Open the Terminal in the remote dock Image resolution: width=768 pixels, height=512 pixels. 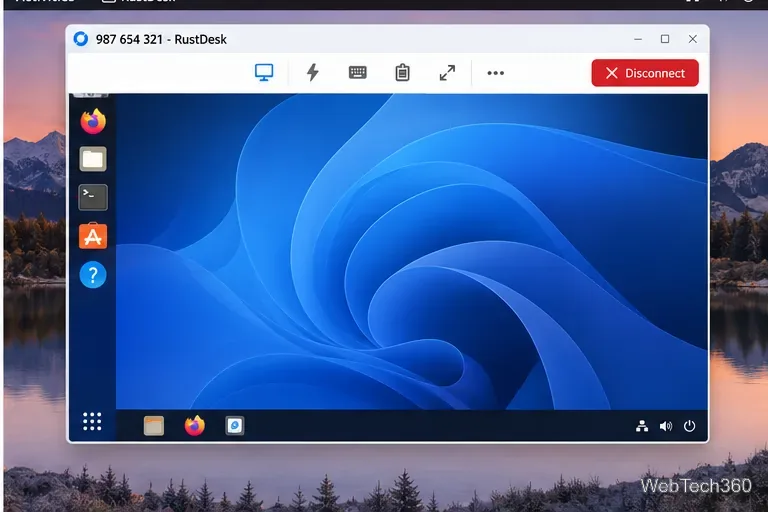(x=93, y=197)
